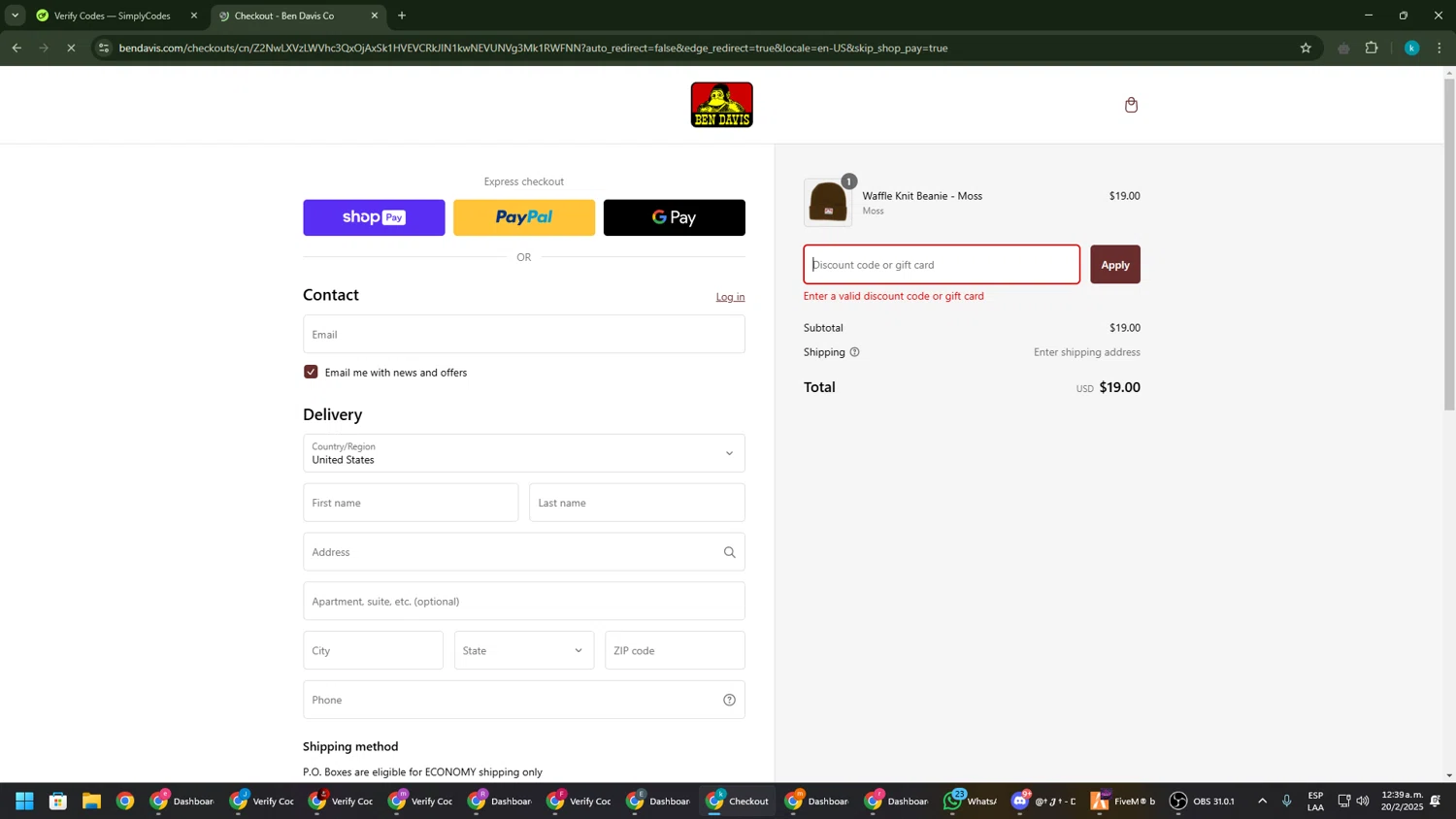Stop loading the page
This screenshot has height=819, width=1456.
pyautogui.click(x=71, y=48)
